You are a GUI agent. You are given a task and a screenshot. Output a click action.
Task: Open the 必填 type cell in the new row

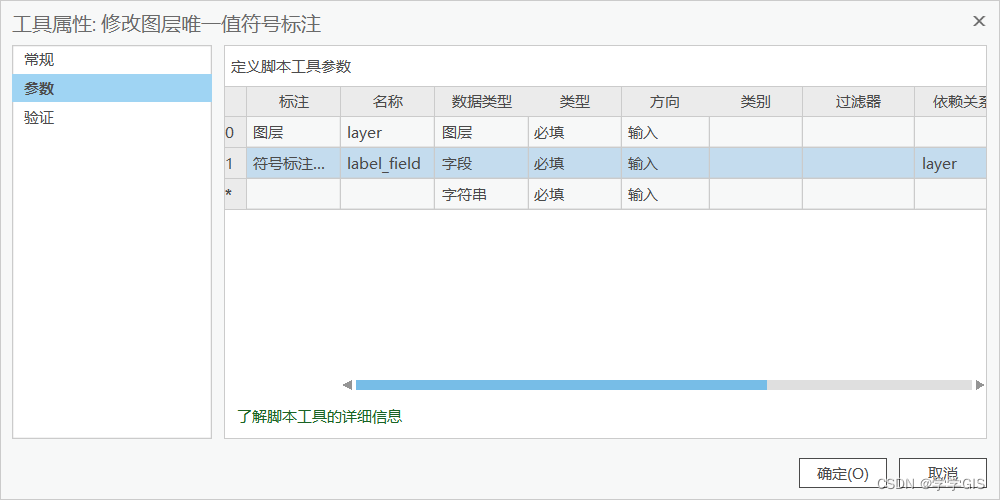click(575, 194)
